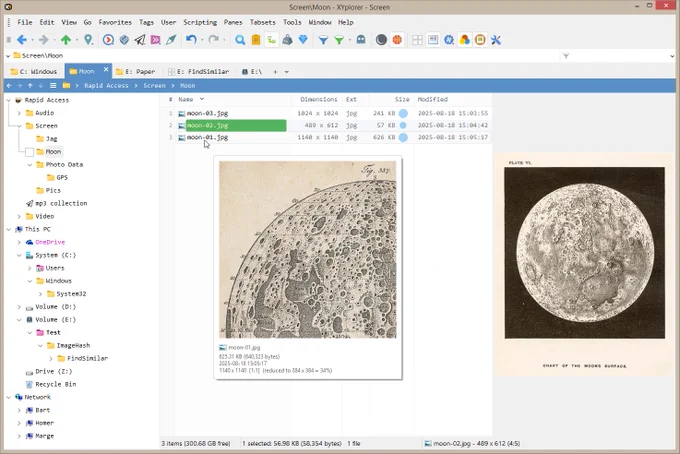The width and height of the screenshot is (680, 454).
Task: Expand the System32 folder node
Action: point(40,294)
